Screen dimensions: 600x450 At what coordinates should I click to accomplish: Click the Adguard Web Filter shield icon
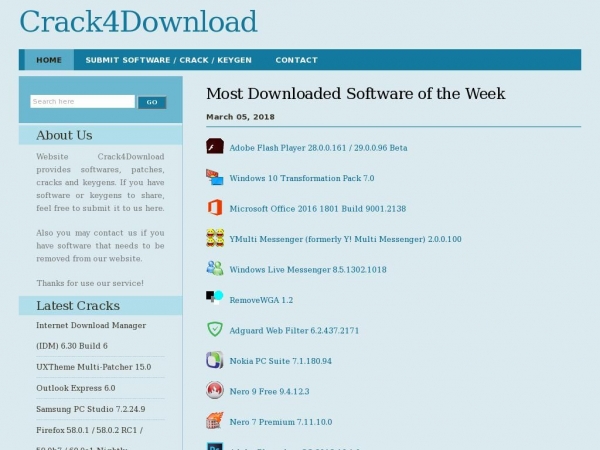215,329
